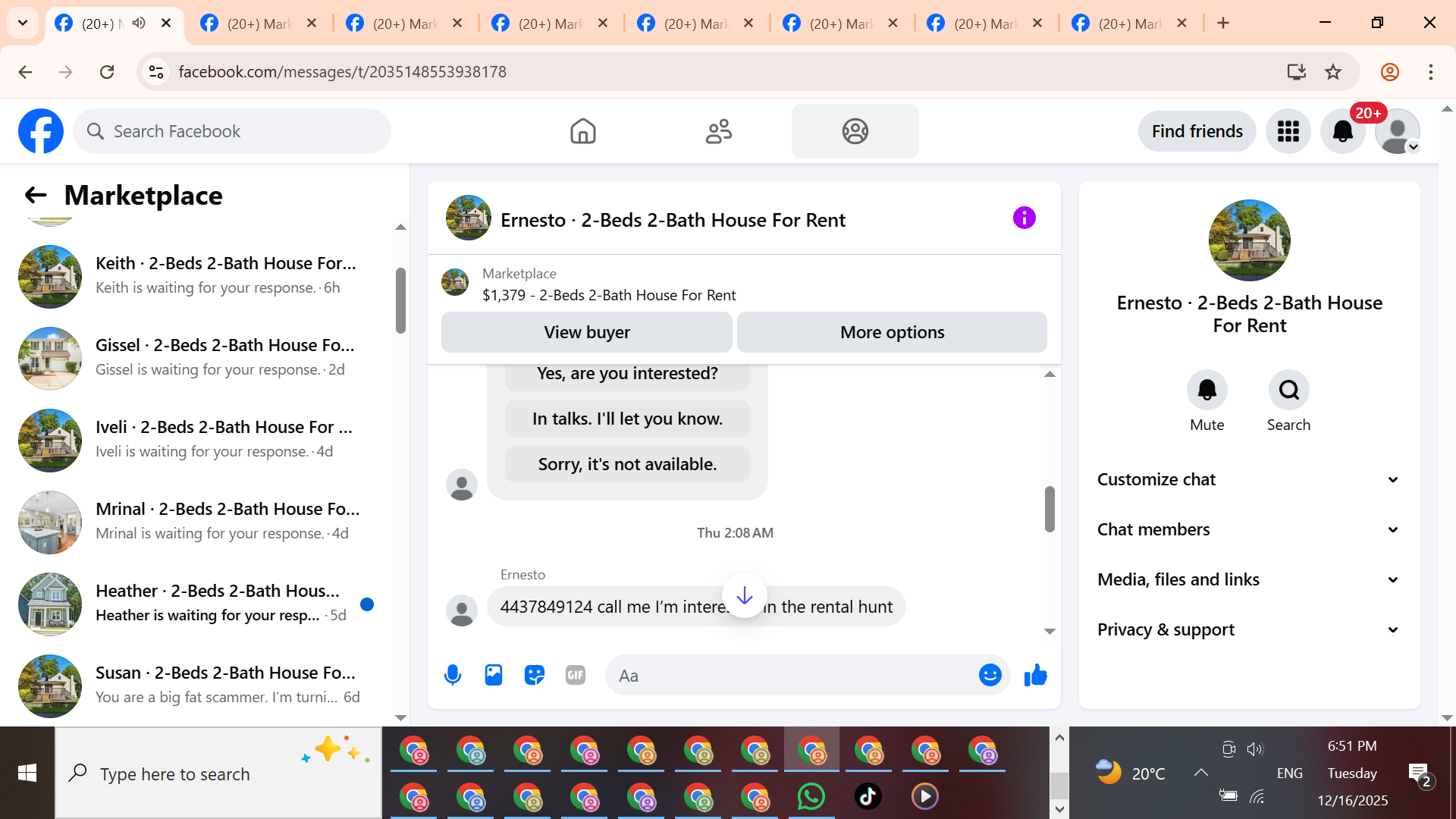Open the emoji picker in message box

990,675
